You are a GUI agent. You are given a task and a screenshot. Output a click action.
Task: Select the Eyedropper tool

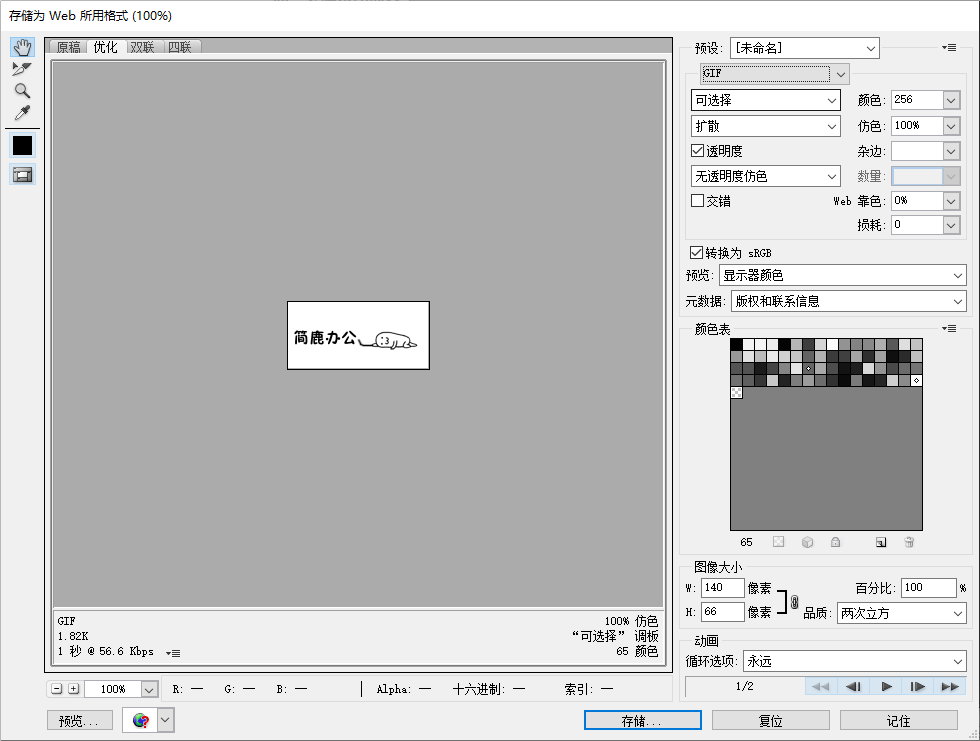[22, 113]
